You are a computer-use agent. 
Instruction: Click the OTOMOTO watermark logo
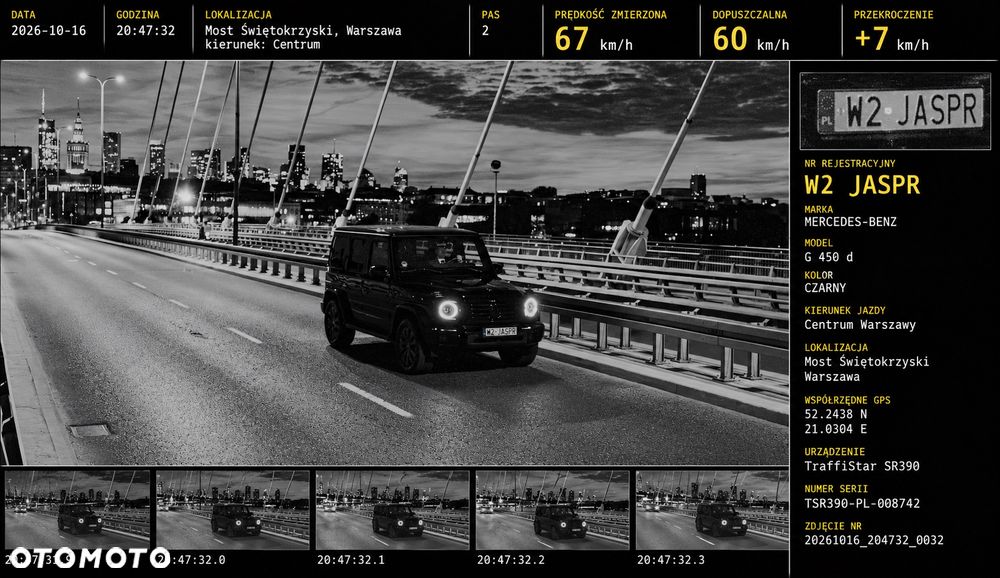[x=89, y=558]
